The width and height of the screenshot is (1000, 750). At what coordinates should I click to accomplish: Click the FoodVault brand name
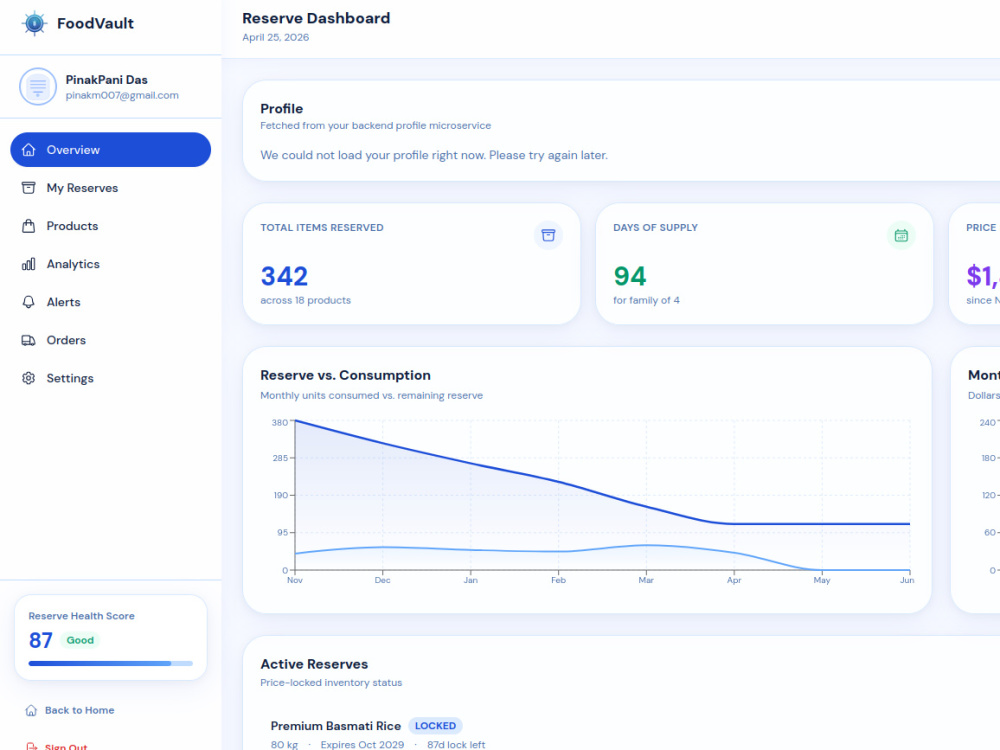[95, 24]
